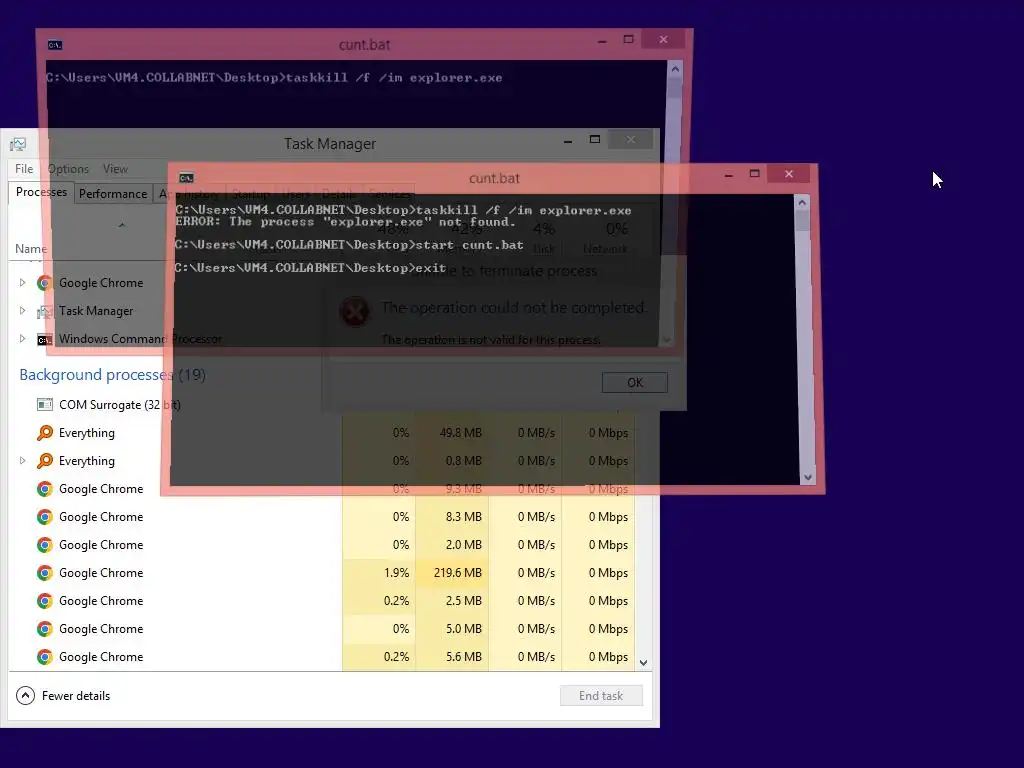1024x768 pixels.
Task: Click the Windows Command Processor row icon
Action: click(x=44, y=340)
